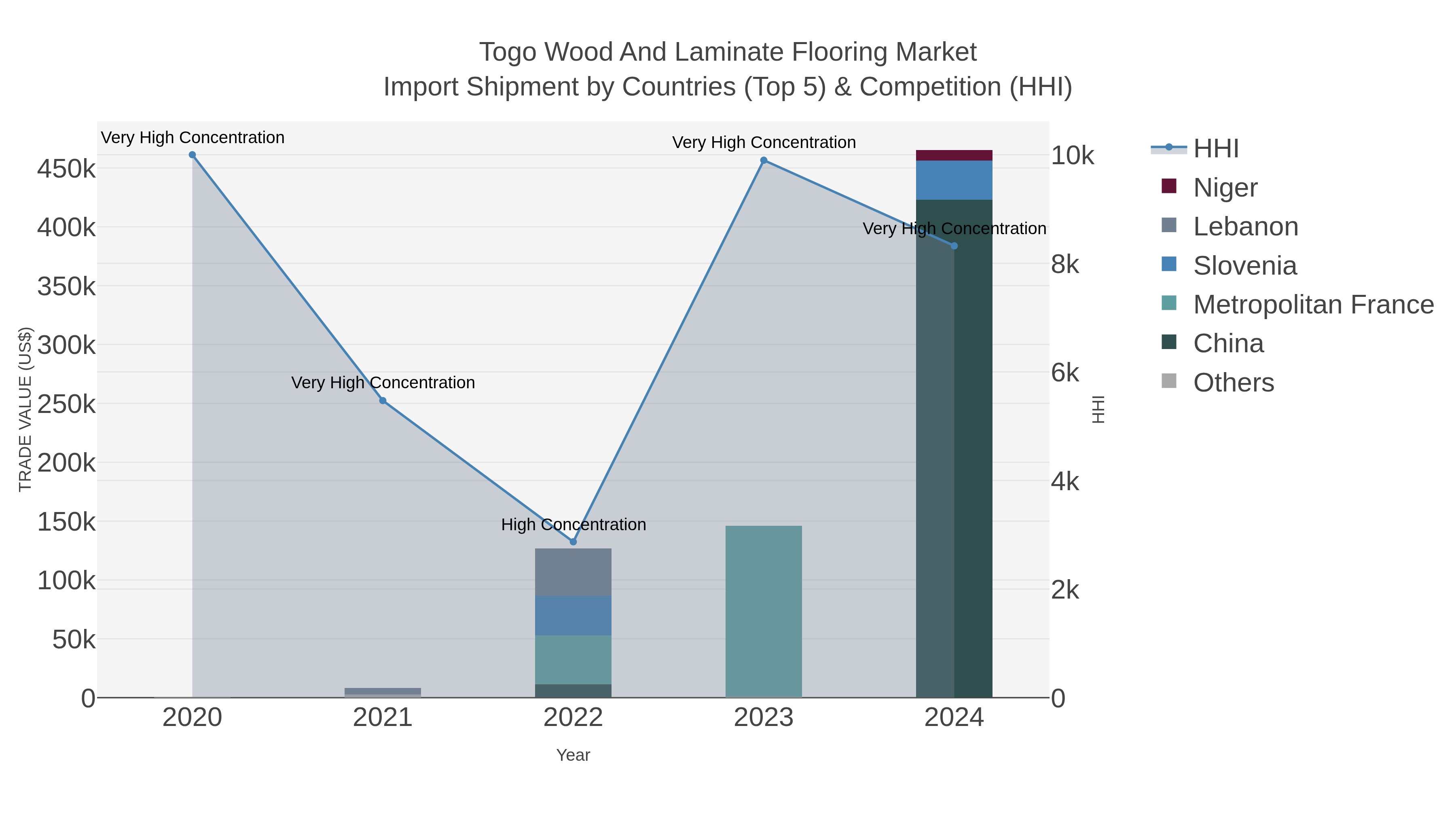Click the 300k trade value tick label

pos(66,345)
